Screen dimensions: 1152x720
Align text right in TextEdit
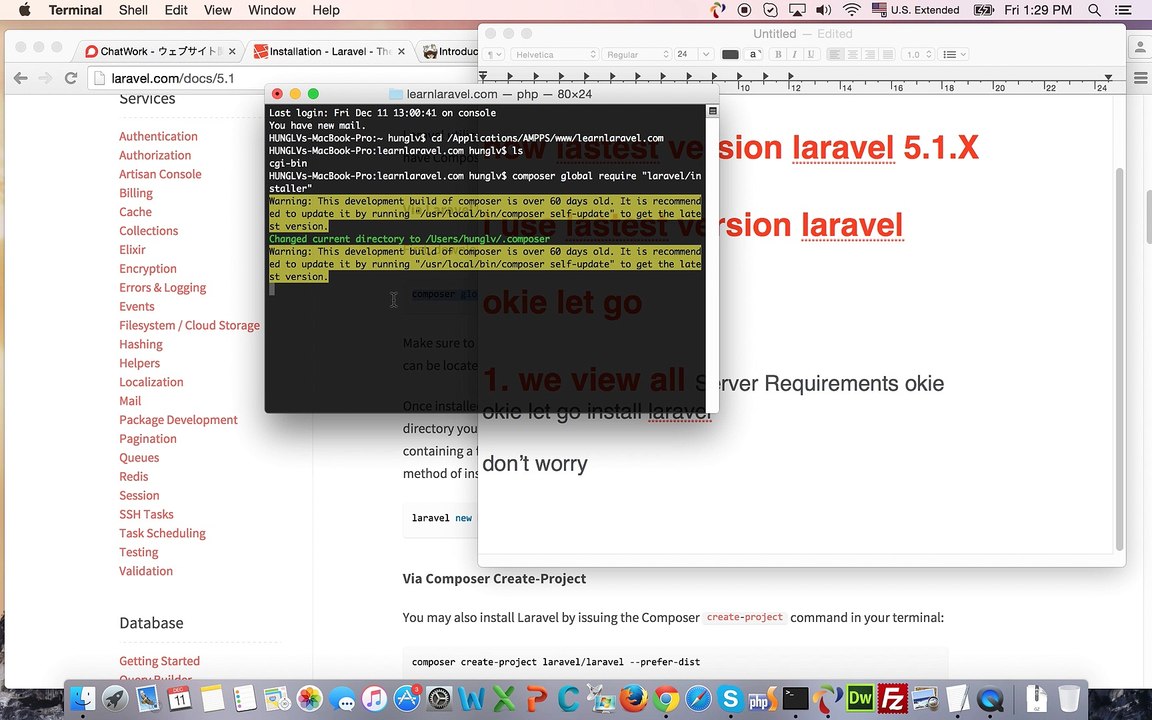870,54
